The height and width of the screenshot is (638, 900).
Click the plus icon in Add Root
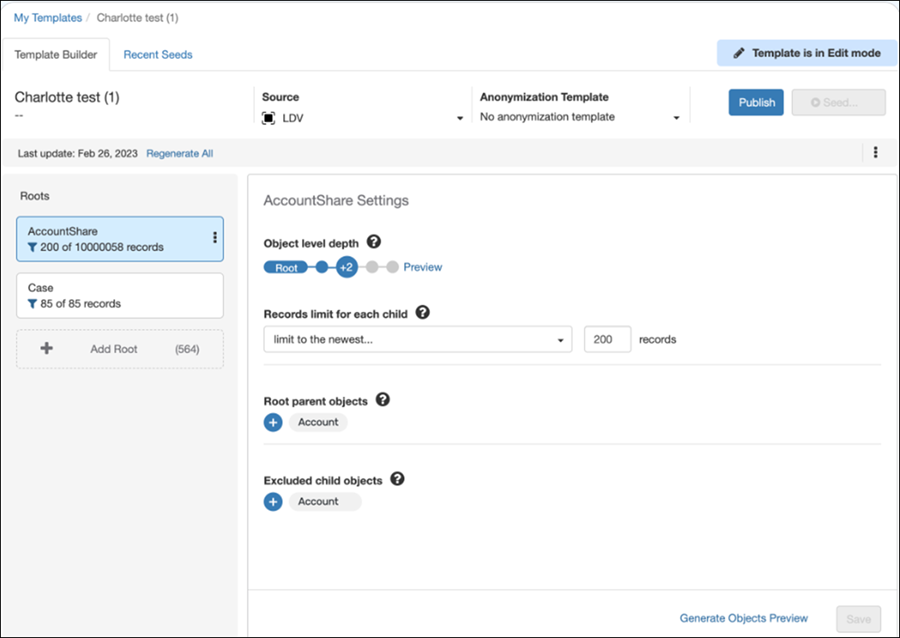46,348
